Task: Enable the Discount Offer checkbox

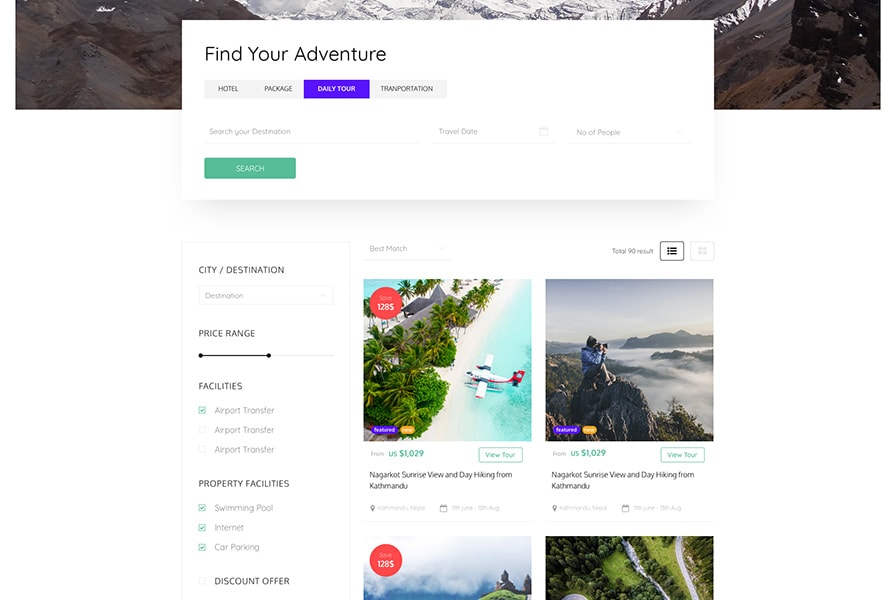Action: [202, 581]
